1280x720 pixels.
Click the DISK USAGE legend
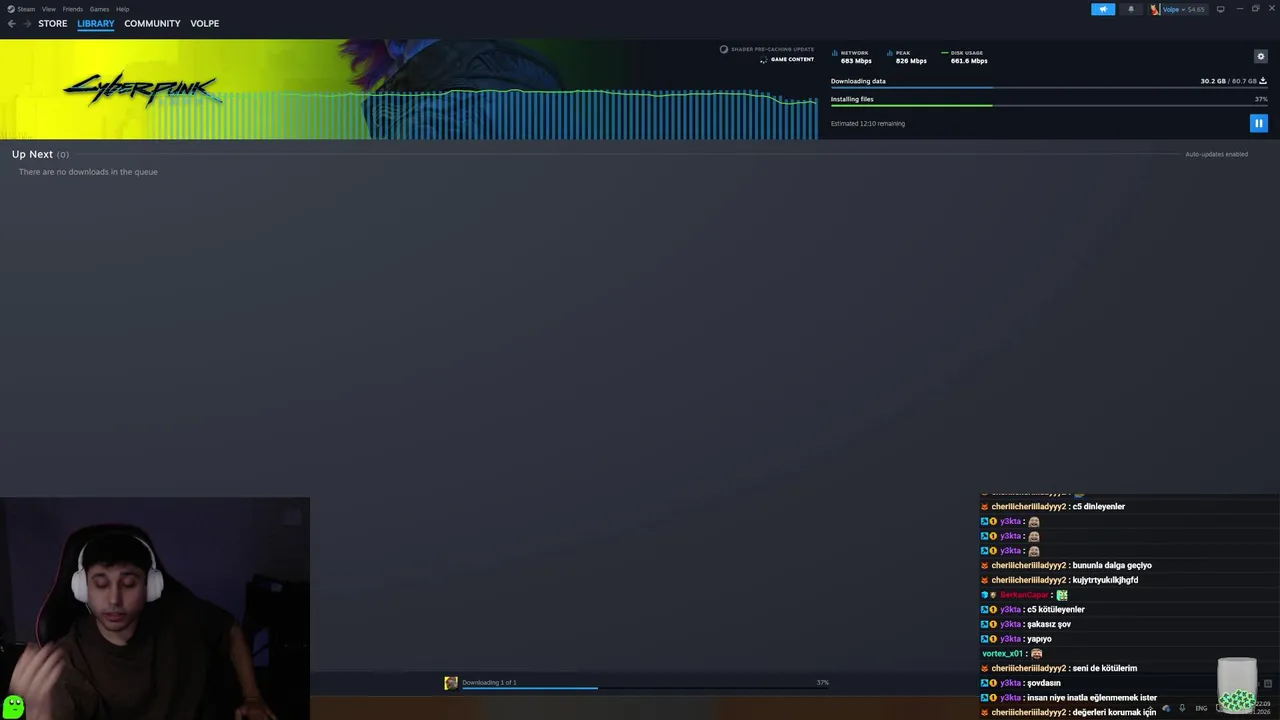click(x=965, y=57)
